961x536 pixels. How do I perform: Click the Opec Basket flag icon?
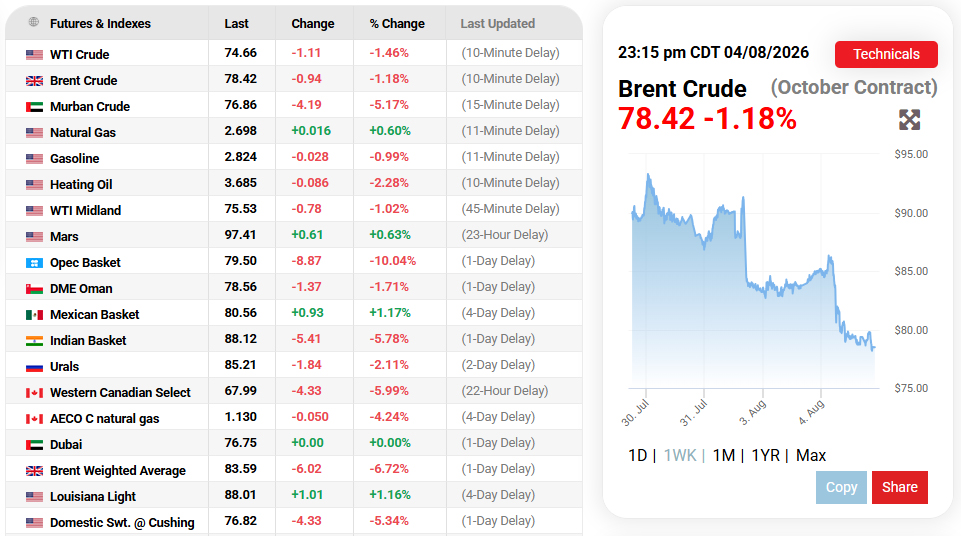pyautogui.click(x=34, y=263)
